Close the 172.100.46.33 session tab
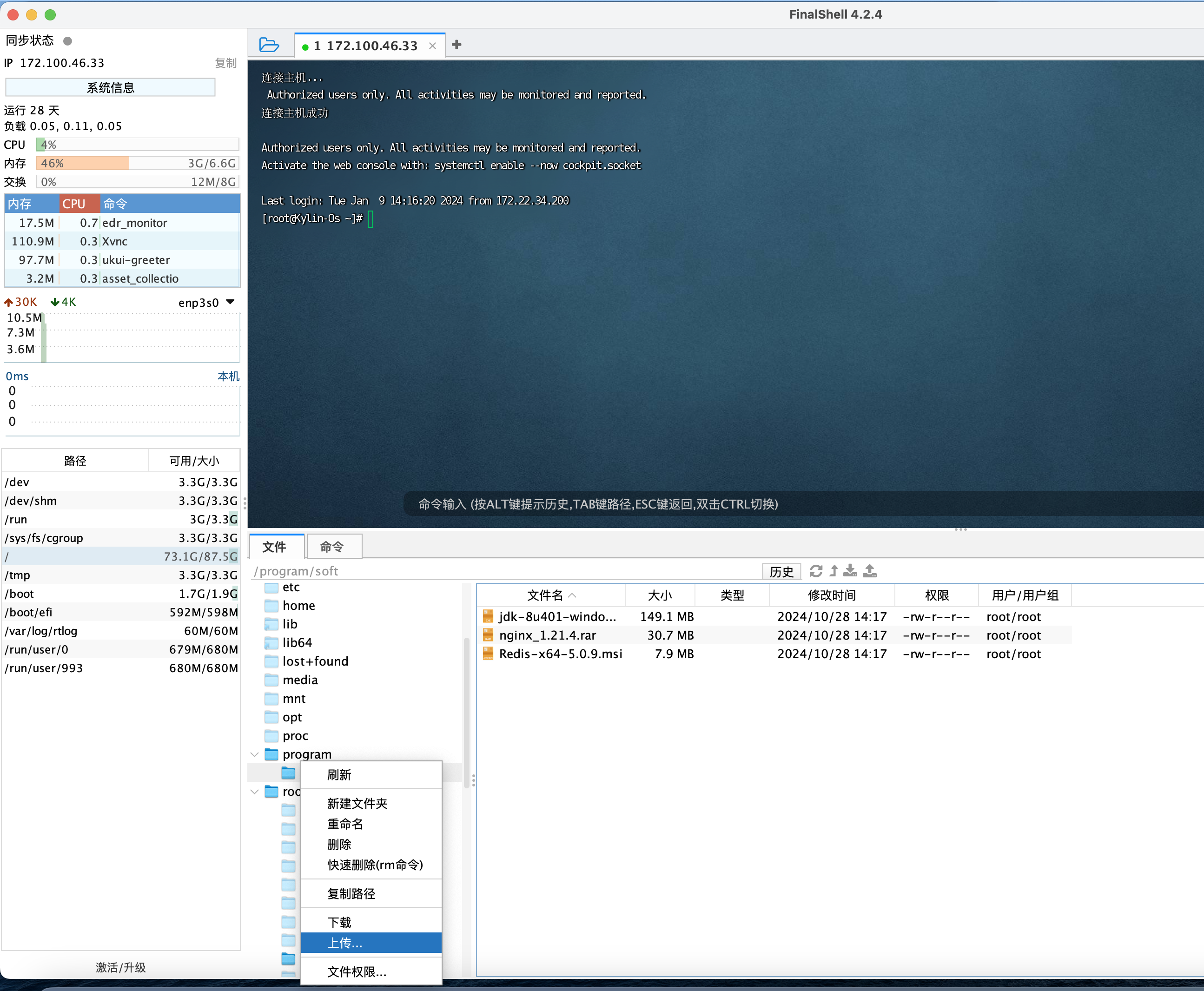 point(433,46)
